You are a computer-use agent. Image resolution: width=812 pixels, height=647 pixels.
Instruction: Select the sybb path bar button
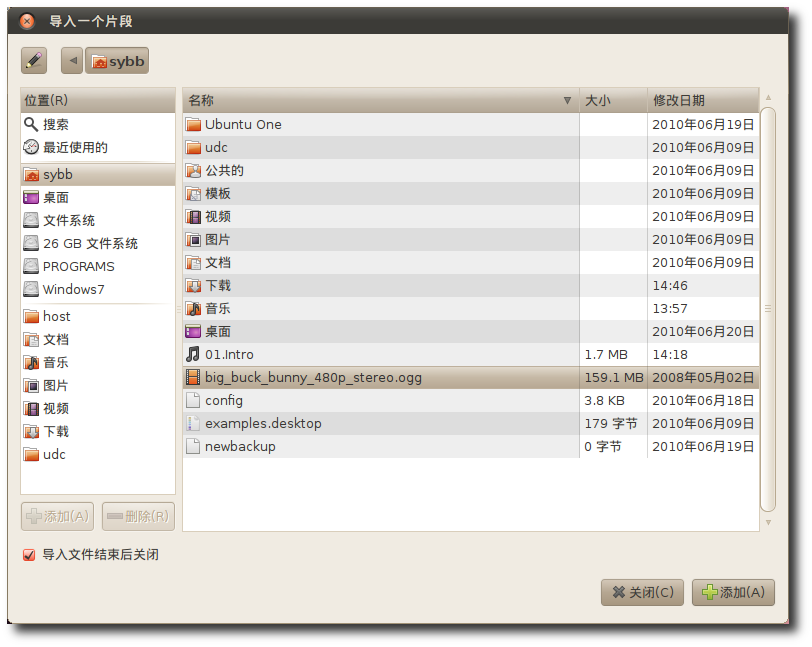click(117, 61)
